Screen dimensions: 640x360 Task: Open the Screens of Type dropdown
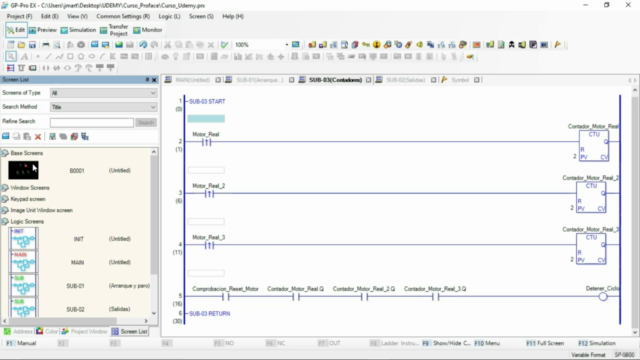click(103, 93)
